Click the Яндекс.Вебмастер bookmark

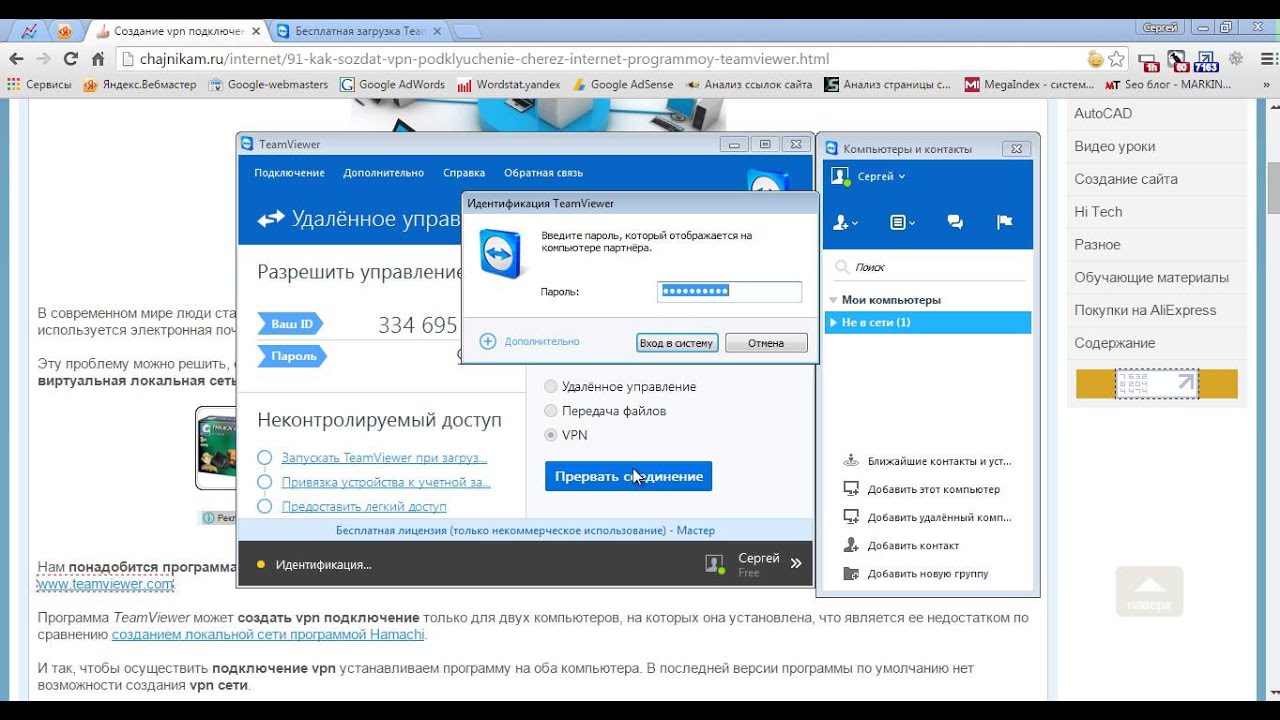tap(140, 85)
